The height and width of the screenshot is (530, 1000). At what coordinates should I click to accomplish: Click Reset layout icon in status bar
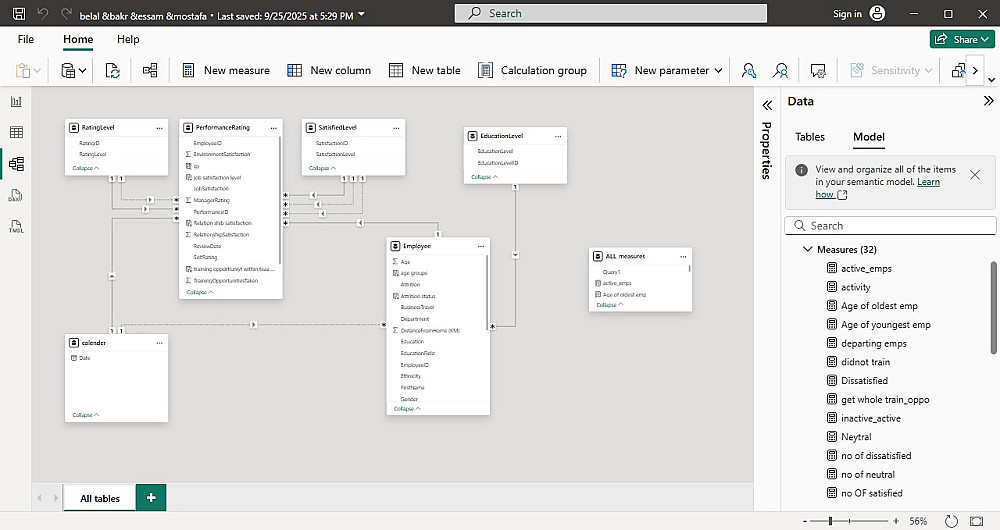pos(950,521)
